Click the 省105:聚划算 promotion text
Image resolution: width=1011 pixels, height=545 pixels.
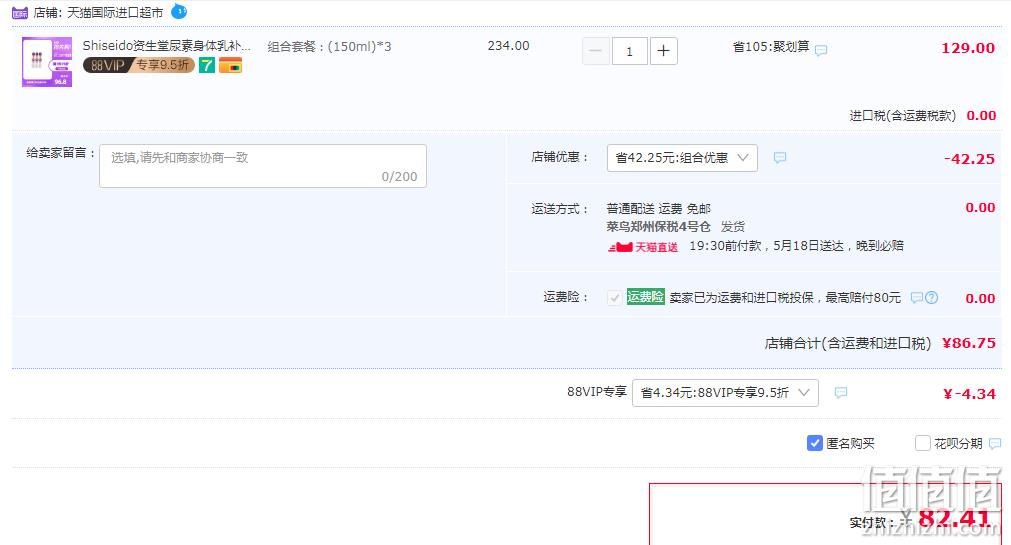tap(771, 46)
